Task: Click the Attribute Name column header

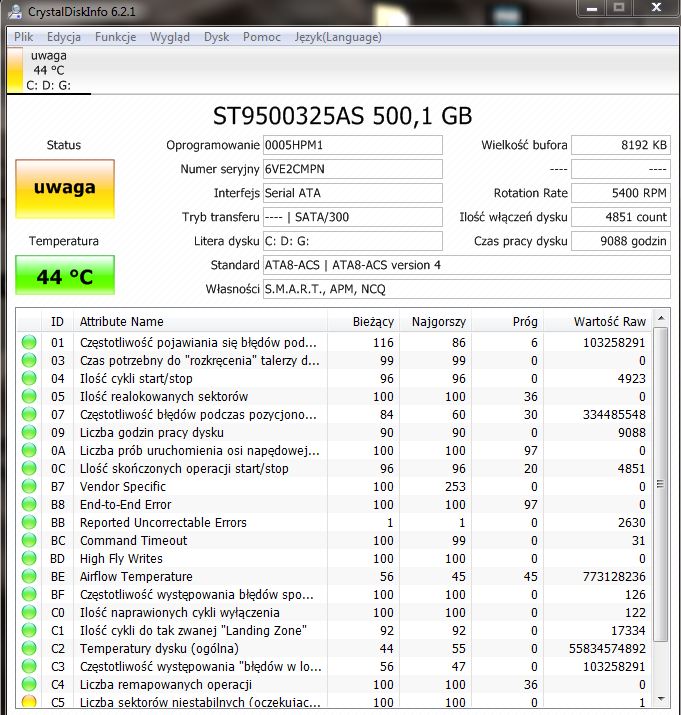Action: click(200, 321)
